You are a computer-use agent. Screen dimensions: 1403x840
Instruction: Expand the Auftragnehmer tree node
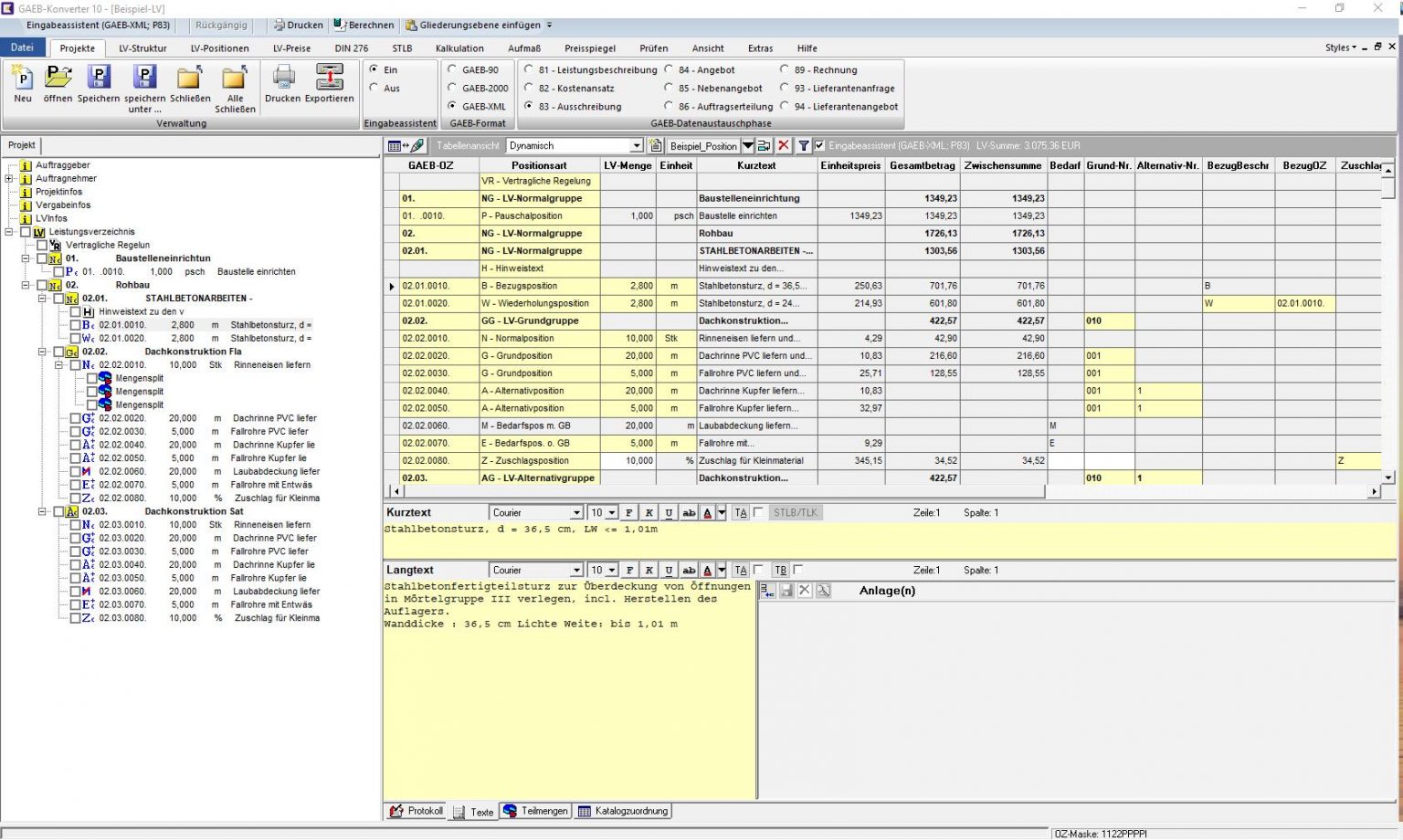pyautogui.click(x=9, y=179)
